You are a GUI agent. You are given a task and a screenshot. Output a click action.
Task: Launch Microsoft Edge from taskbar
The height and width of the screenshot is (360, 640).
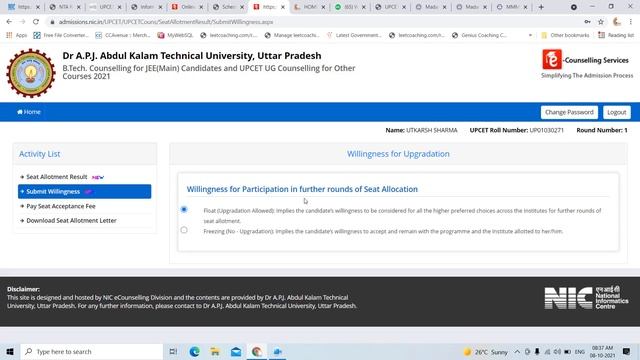pyautogui.click(x=194, y=351)
